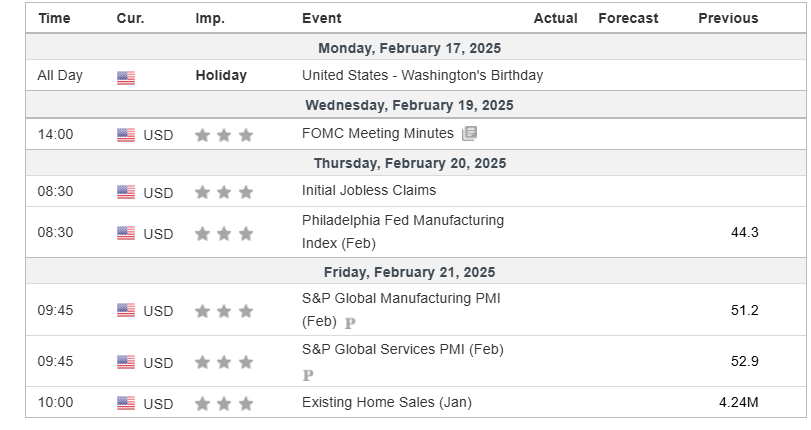
Task: Open the FOMC Meeting Minutes event
Action: click(x=378, y=134)
